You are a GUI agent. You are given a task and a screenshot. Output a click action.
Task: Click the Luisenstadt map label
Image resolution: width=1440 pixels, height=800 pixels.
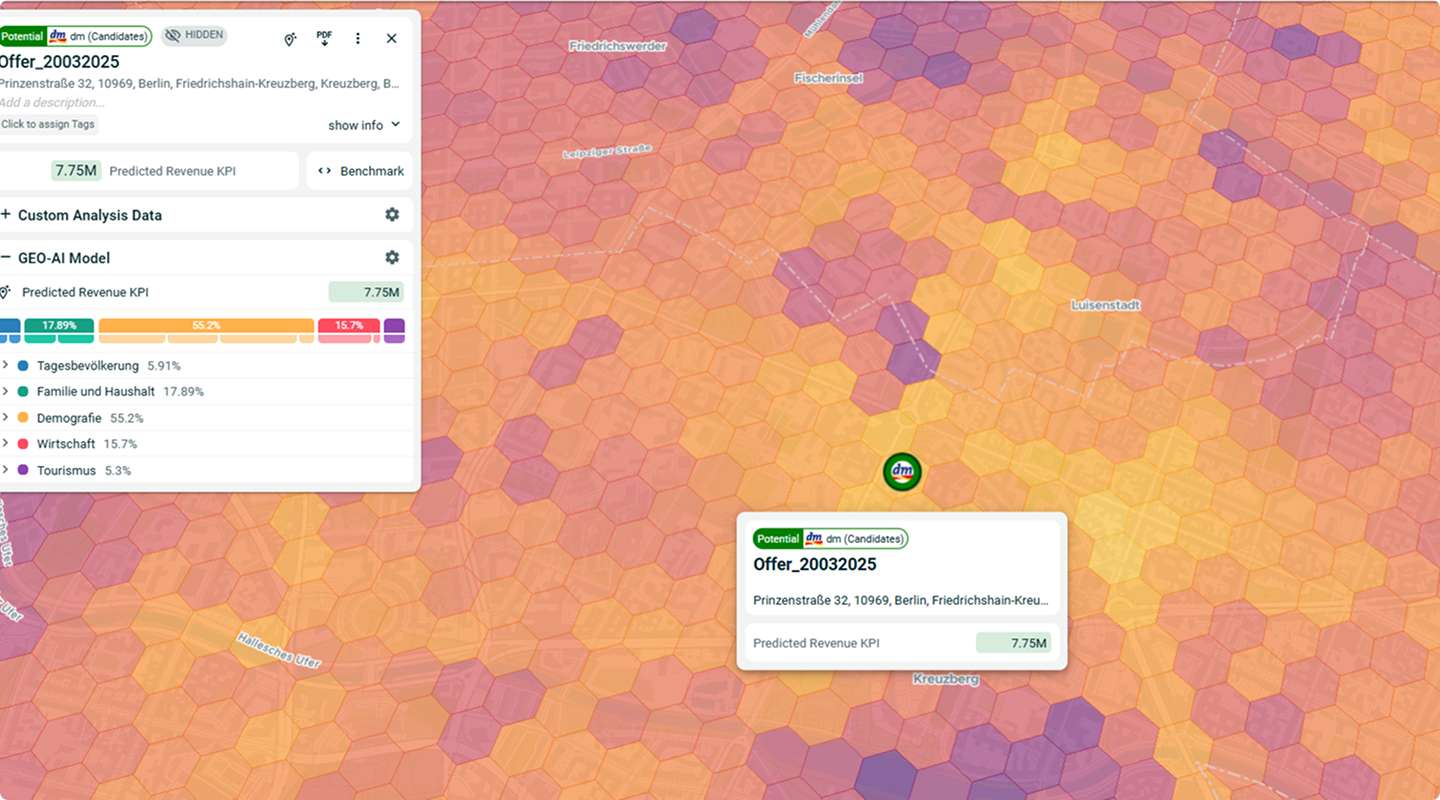(x=1105, y=305)
